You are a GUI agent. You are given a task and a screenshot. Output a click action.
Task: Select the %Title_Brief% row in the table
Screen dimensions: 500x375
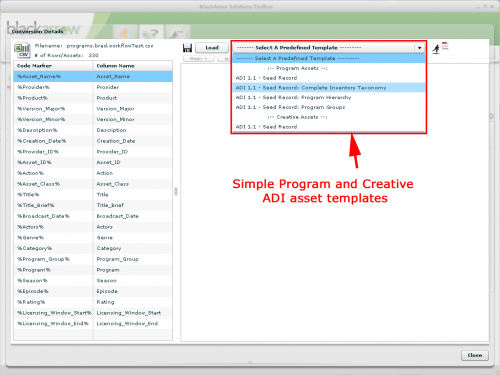[93, 205]
